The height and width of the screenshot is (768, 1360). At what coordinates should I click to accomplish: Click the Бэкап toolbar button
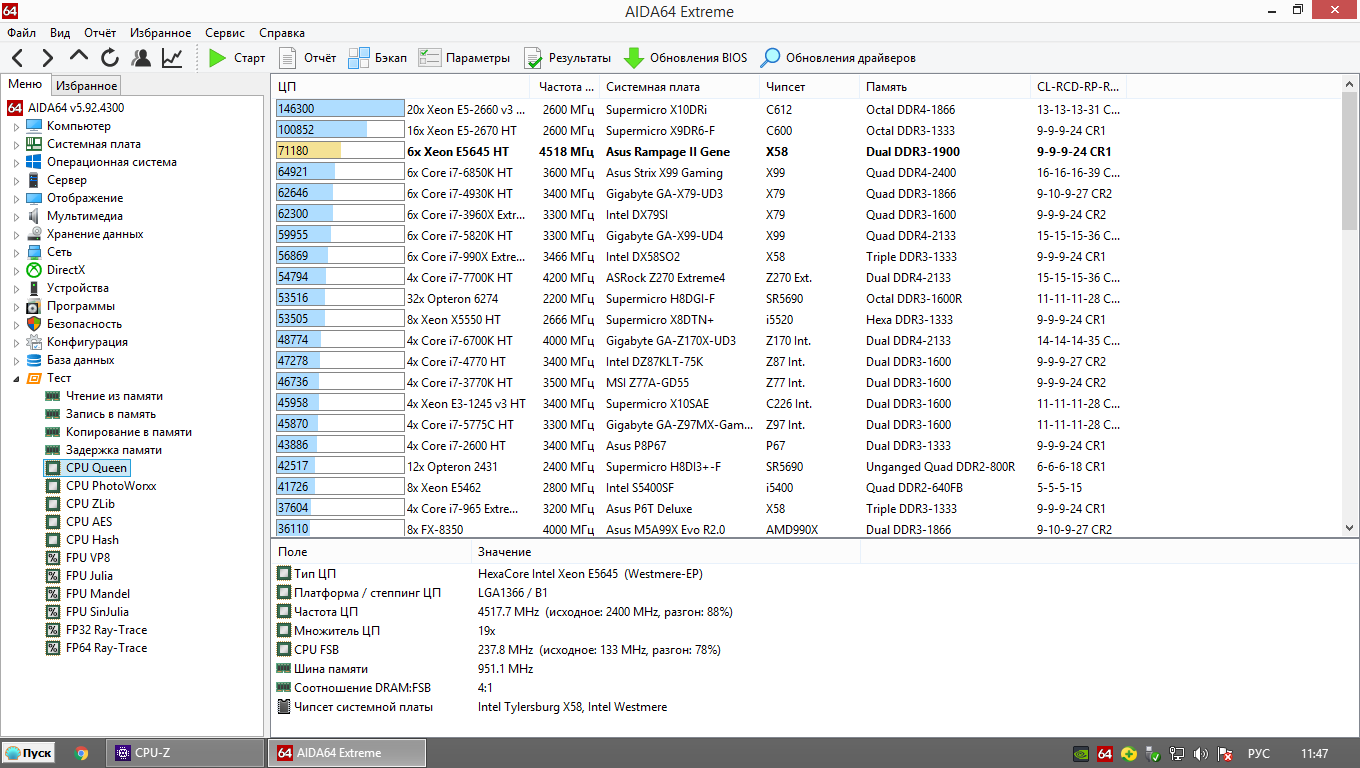377,58
